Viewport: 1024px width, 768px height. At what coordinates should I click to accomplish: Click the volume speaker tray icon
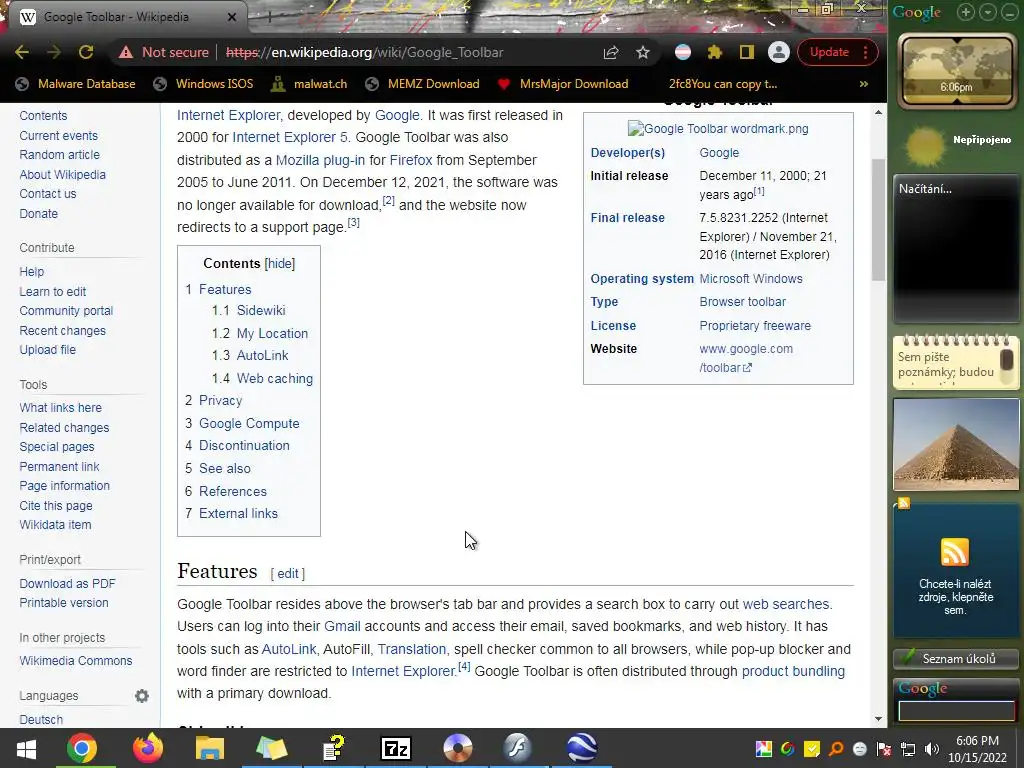[x=932, y=749]
